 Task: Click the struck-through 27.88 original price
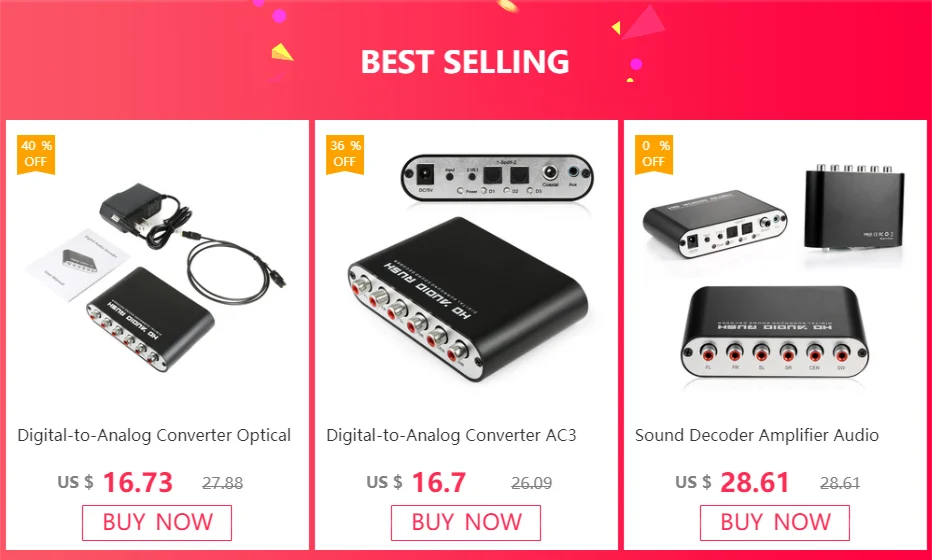pos(222,483)
